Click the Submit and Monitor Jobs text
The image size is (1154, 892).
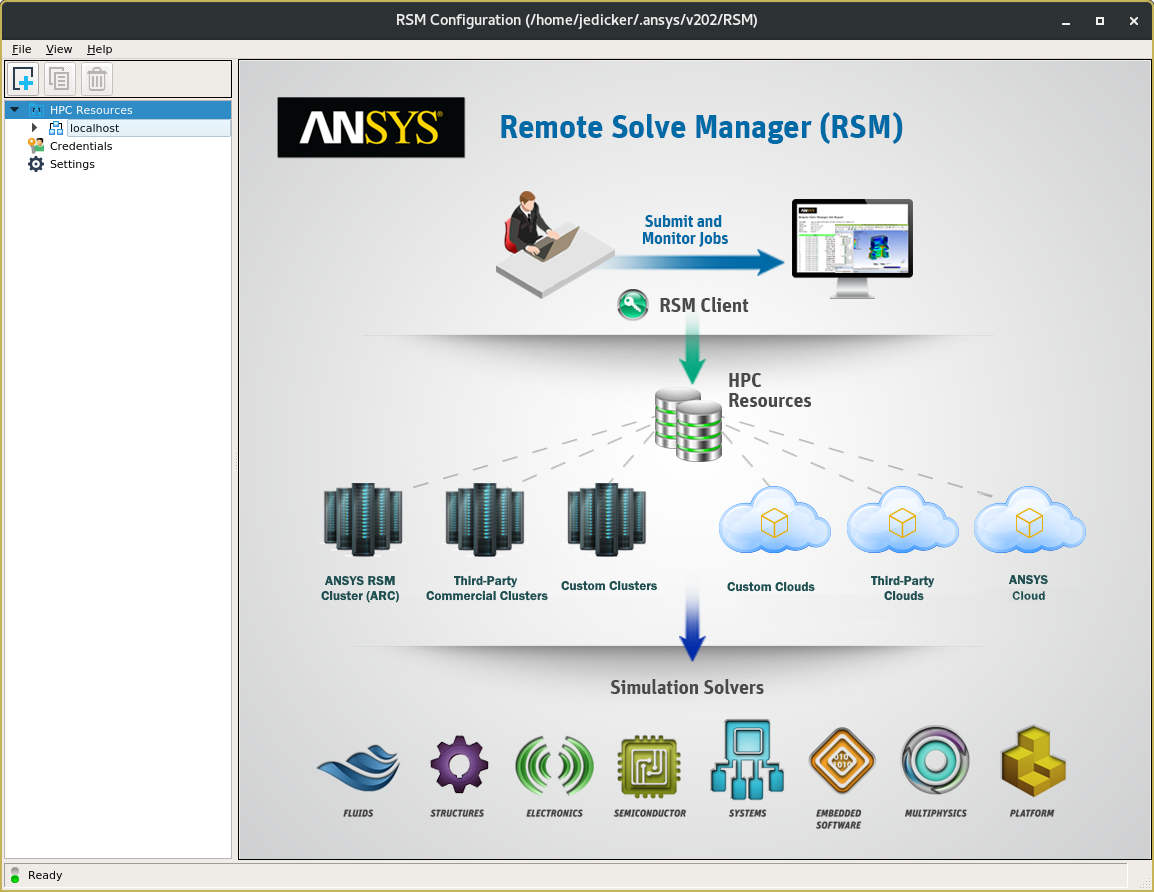(x=684, y=230)
